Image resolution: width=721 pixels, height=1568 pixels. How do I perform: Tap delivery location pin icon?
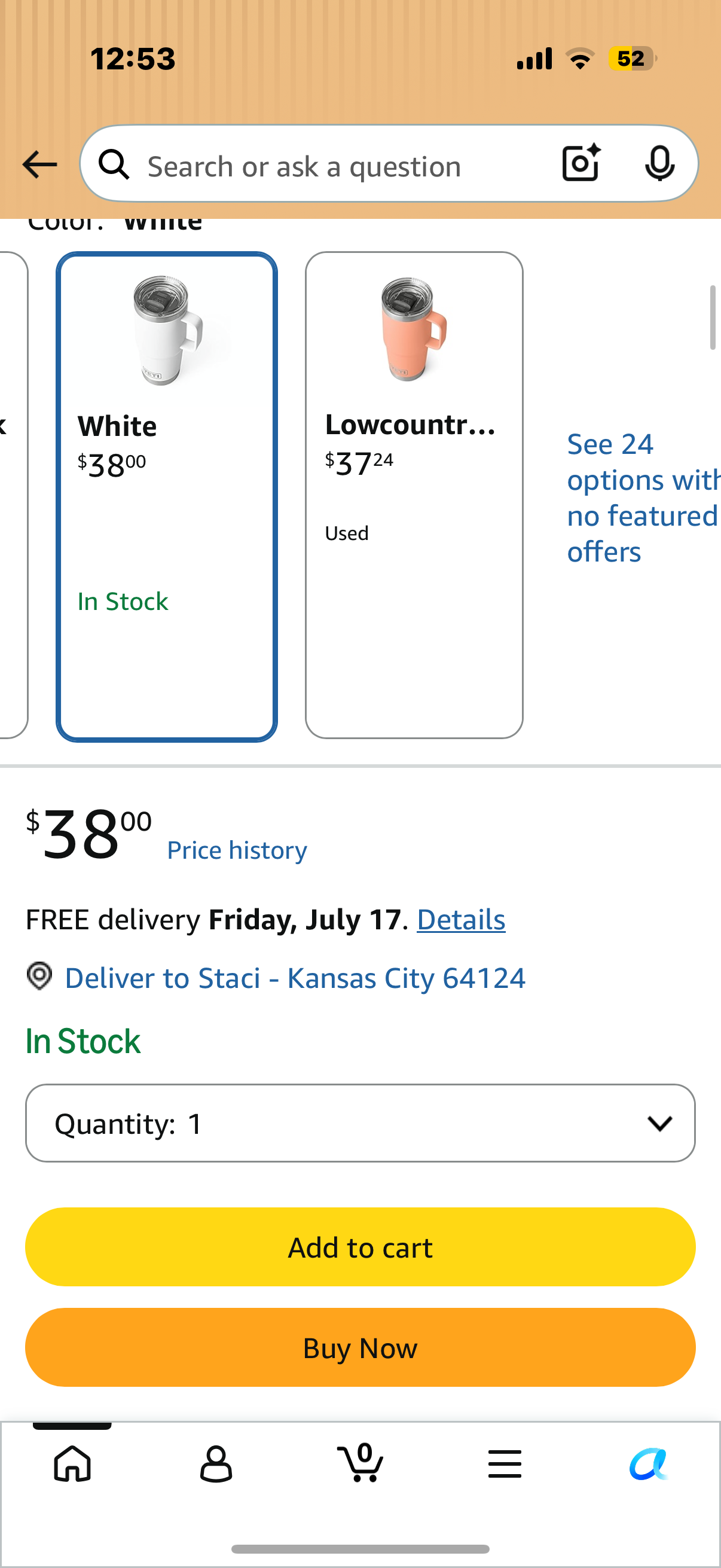[x=39, y=977]
